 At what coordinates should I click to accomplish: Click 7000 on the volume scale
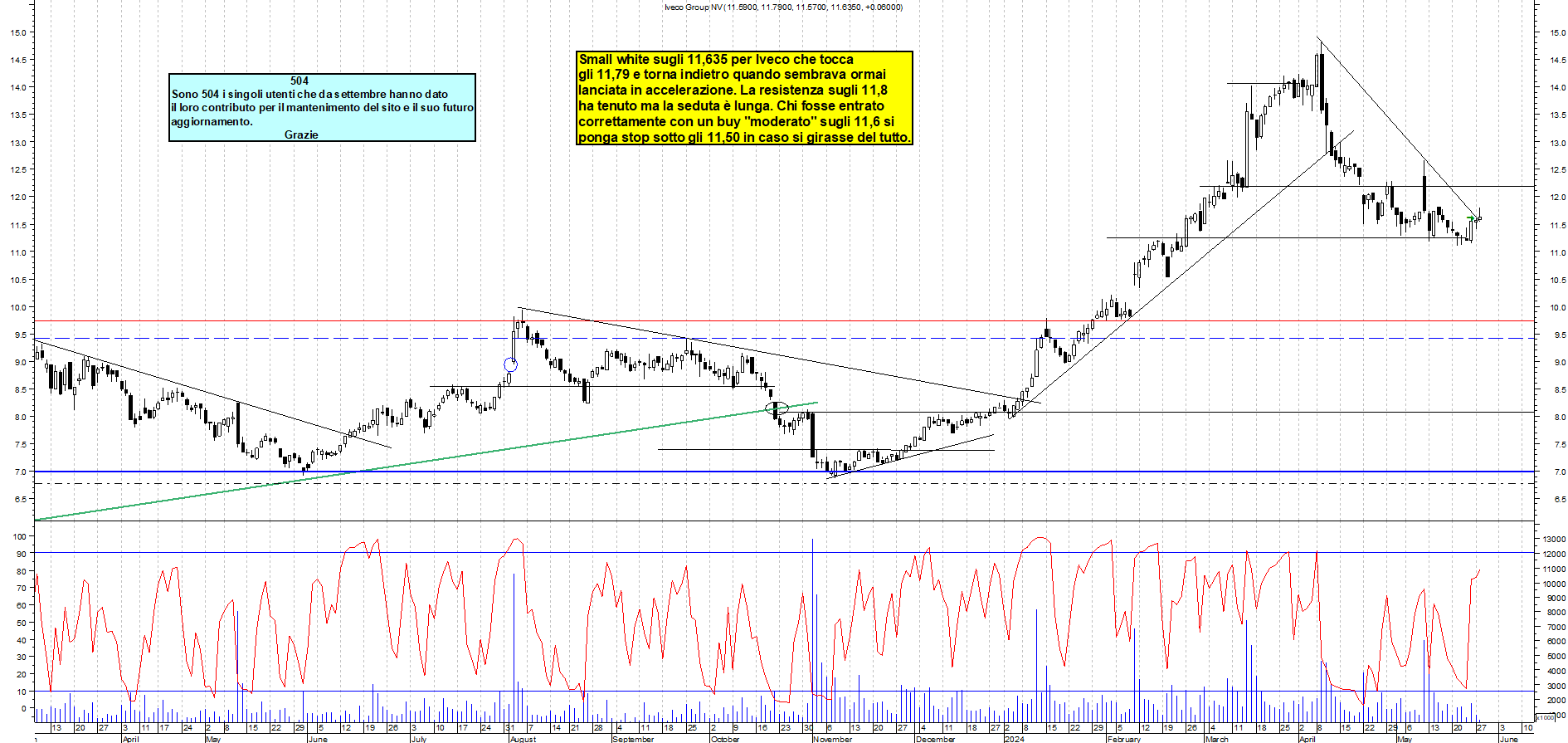coord(1556,627)
